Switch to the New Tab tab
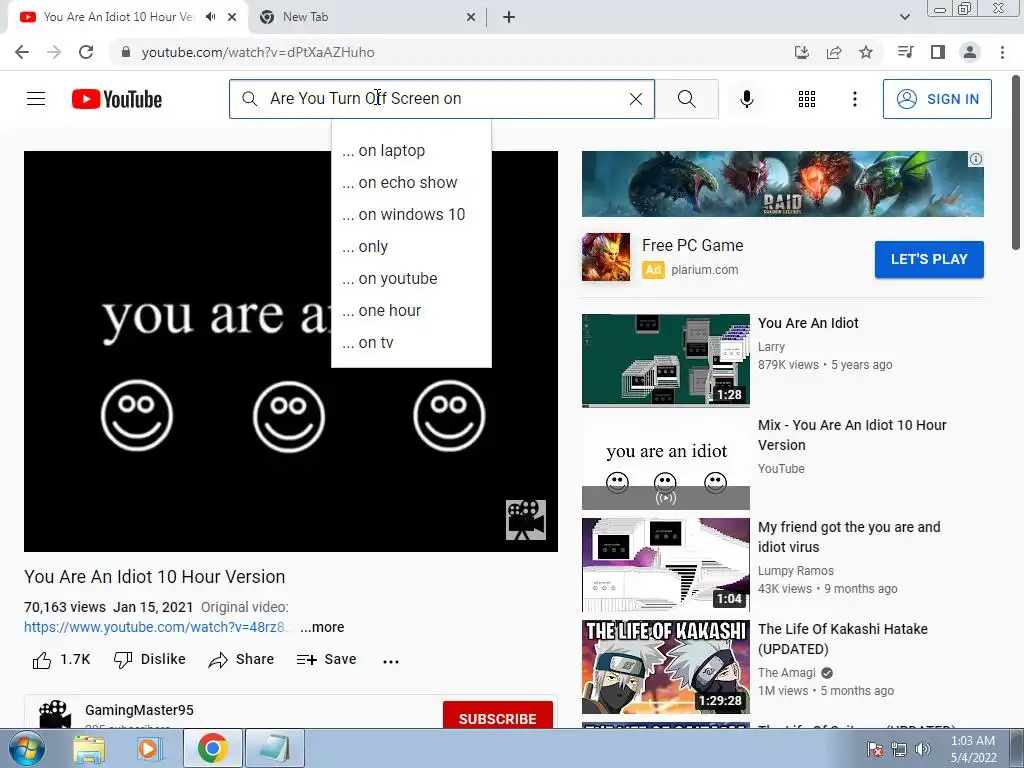The width and height of the screenshot is (1024, 768). click(366, 17)
